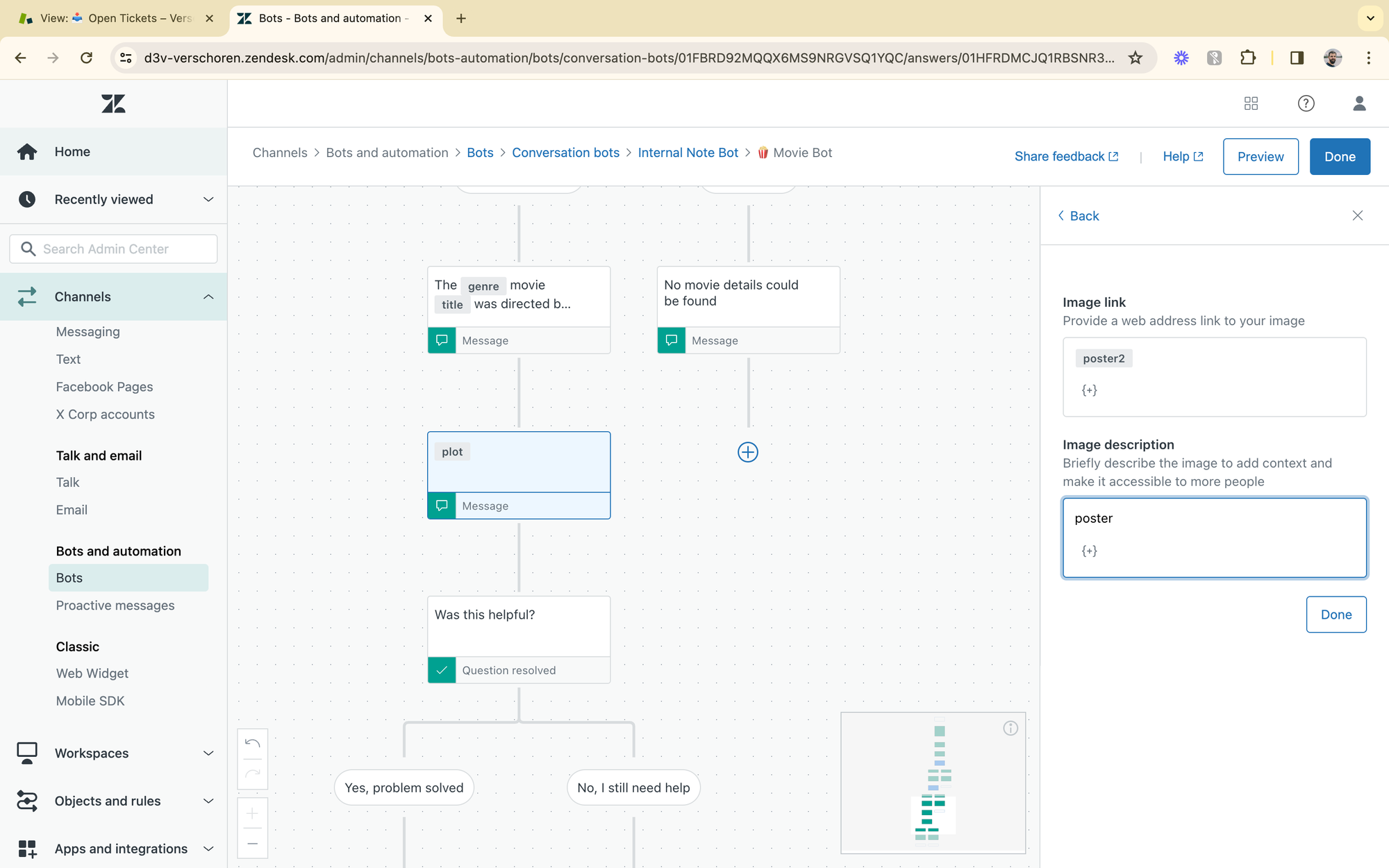Open Proactive messages in sidebar
The image size is (1389, 868).
click(115, 606)
